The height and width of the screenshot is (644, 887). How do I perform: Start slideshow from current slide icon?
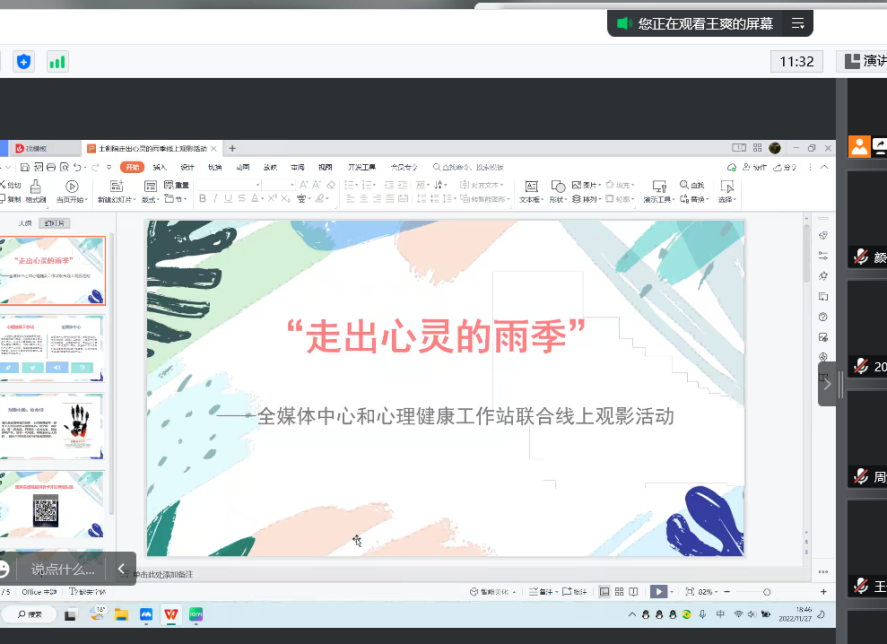tap(71, 187)
